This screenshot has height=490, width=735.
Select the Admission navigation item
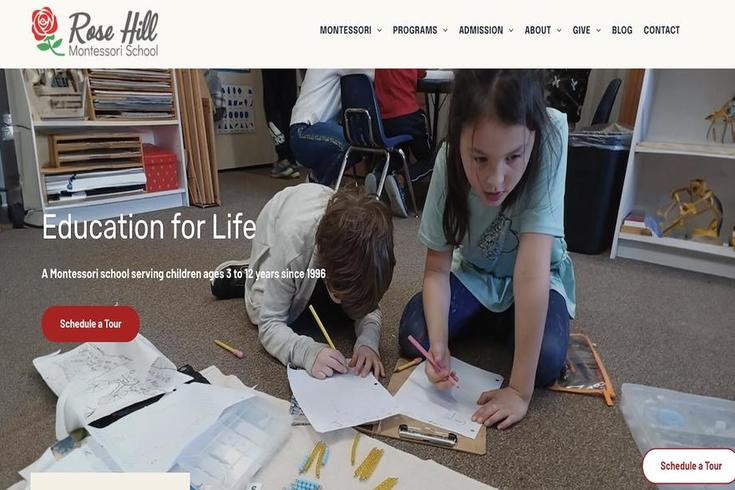[x=480, y=30]
